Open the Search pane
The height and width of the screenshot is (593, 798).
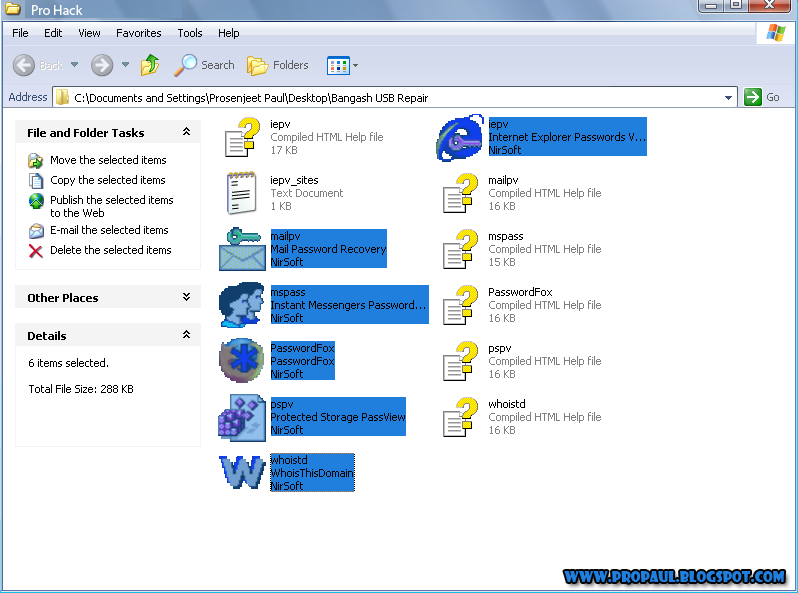pos(204,65)
